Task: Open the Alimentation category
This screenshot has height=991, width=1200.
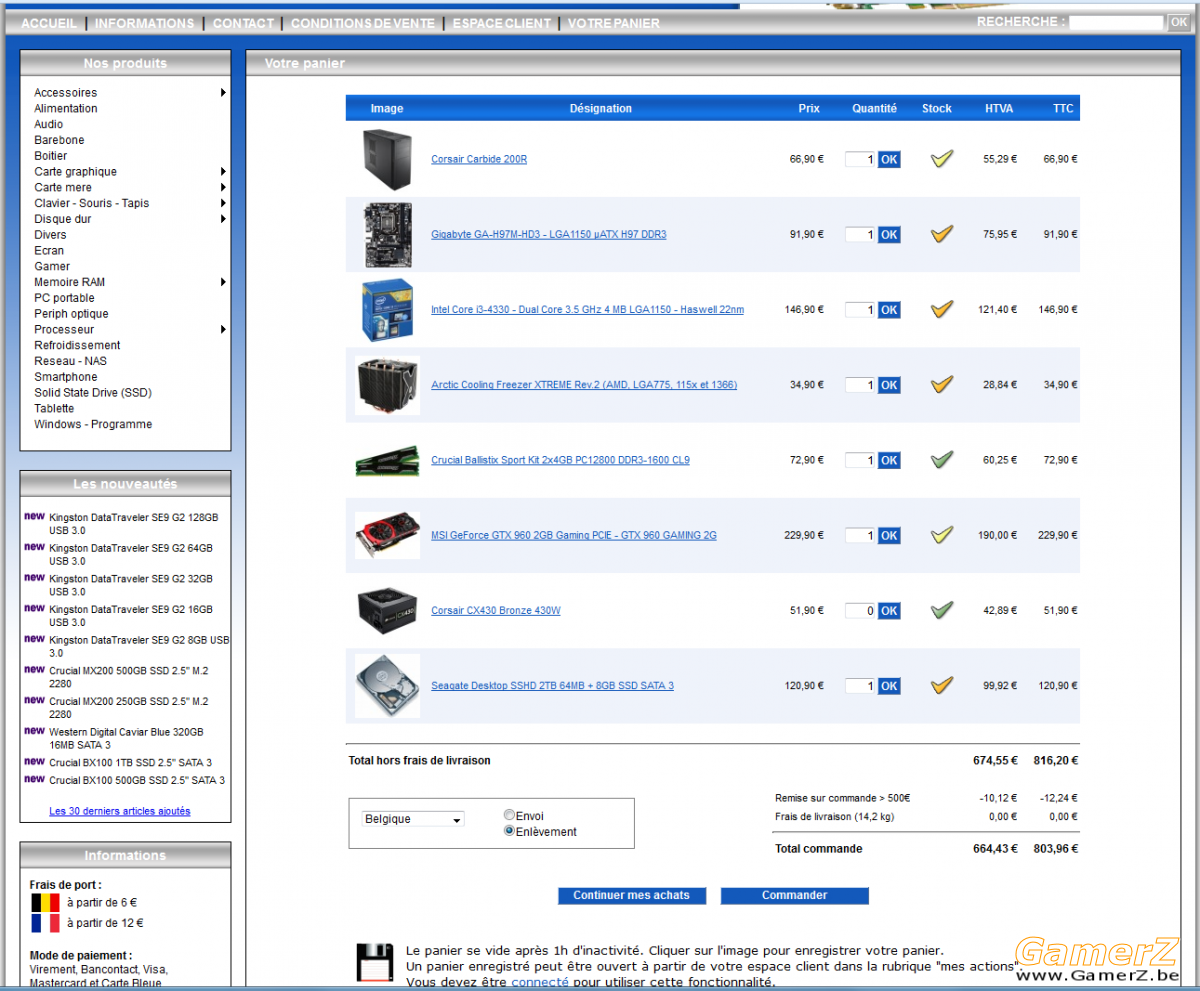Action: pos(66,108)
